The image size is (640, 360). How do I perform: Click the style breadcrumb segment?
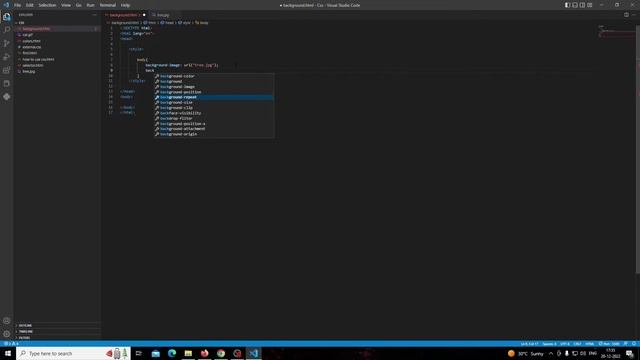pos(184,23)
